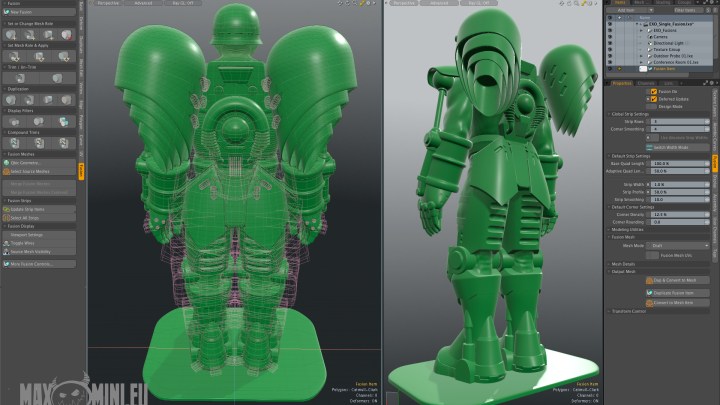The width and height of the screenshot is (720, 405).
Task: Click the orange Select Source Meshes icon
Action: [x=6, y=171]
